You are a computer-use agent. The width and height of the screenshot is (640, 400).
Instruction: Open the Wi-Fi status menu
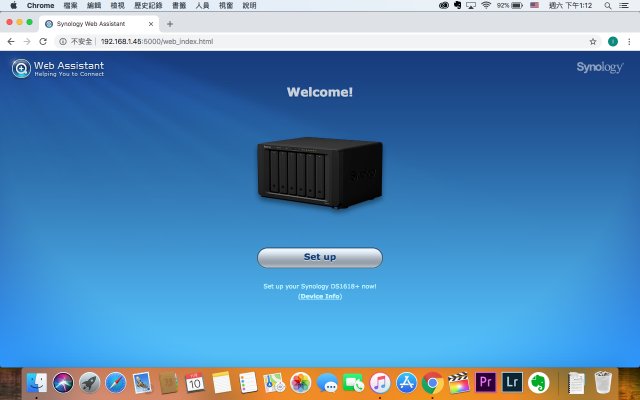click(486, 5)
